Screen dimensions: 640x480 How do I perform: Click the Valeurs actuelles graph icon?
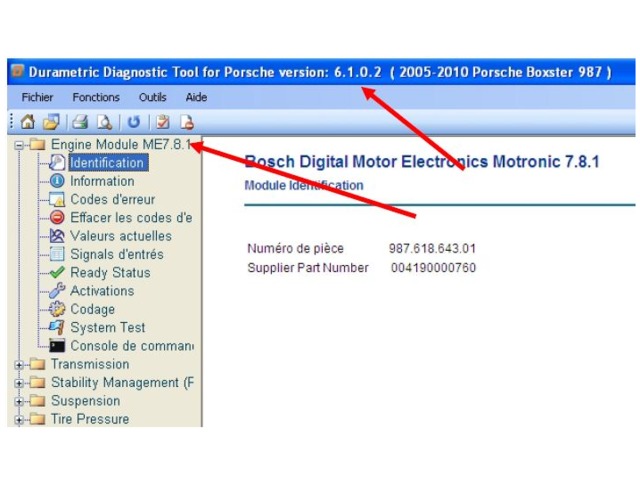click(57, 236)
